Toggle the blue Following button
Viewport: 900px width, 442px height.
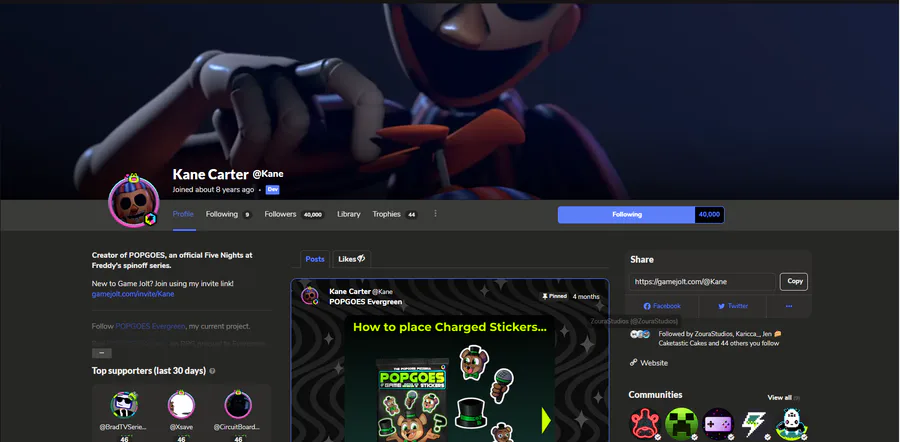[626, 215]
